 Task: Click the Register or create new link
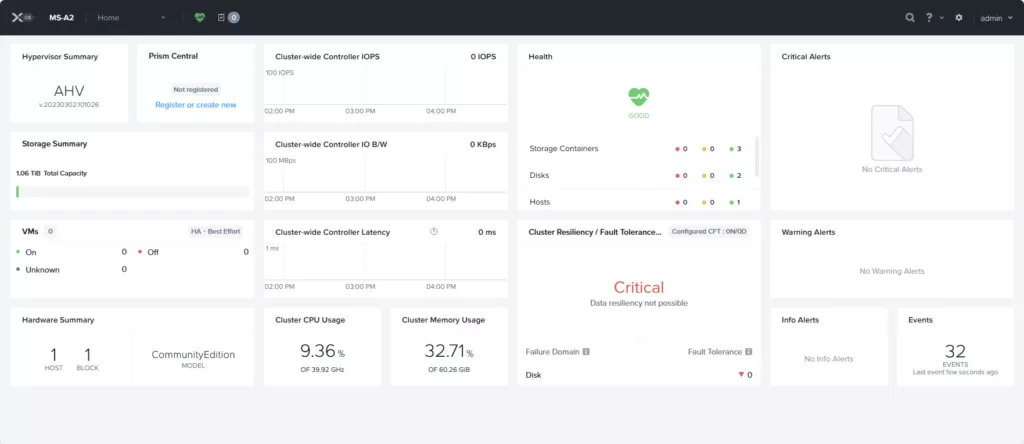pos(196,105)
